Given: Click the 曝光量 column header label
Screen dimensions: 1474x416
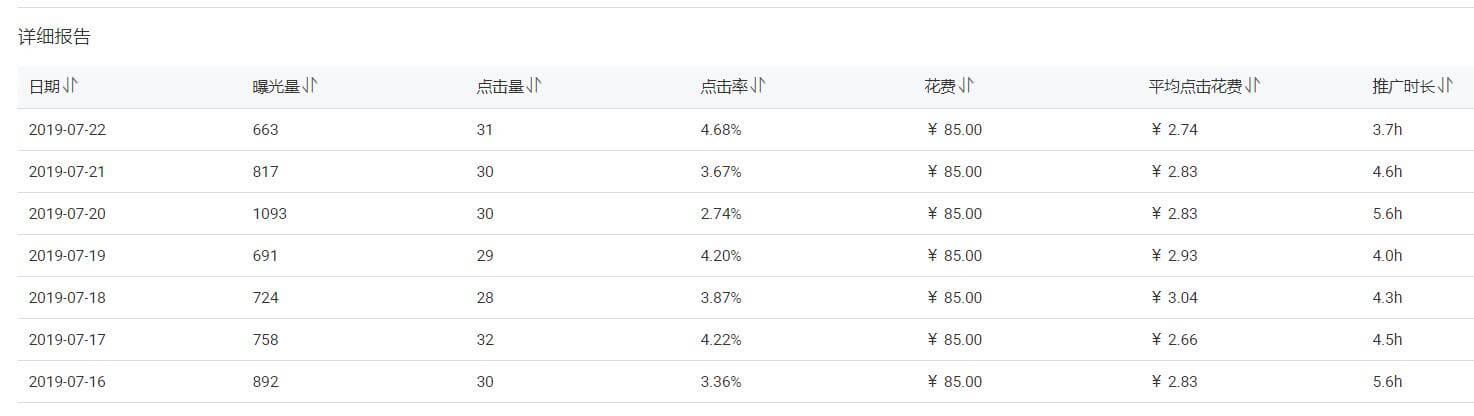Looking at the screenshot, I should click(276, 87).
